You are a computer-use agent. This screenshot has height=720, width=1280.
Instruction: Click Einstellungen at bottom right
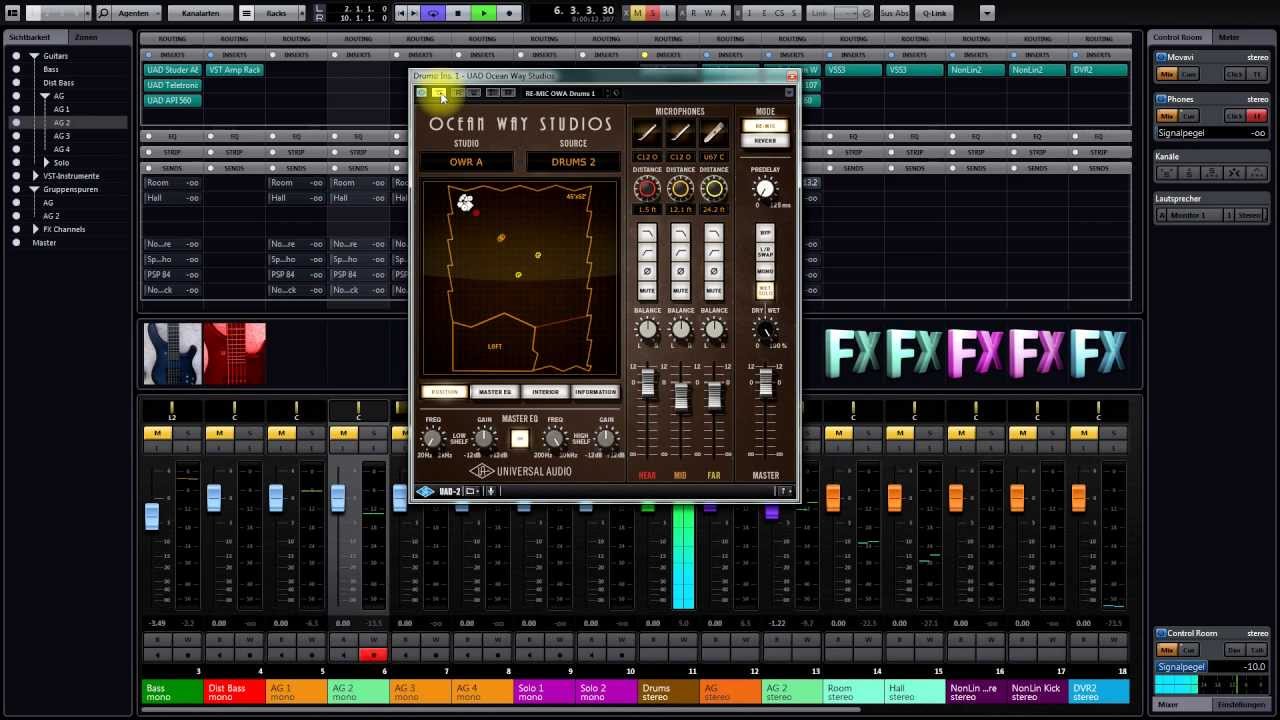[1242, 704]
